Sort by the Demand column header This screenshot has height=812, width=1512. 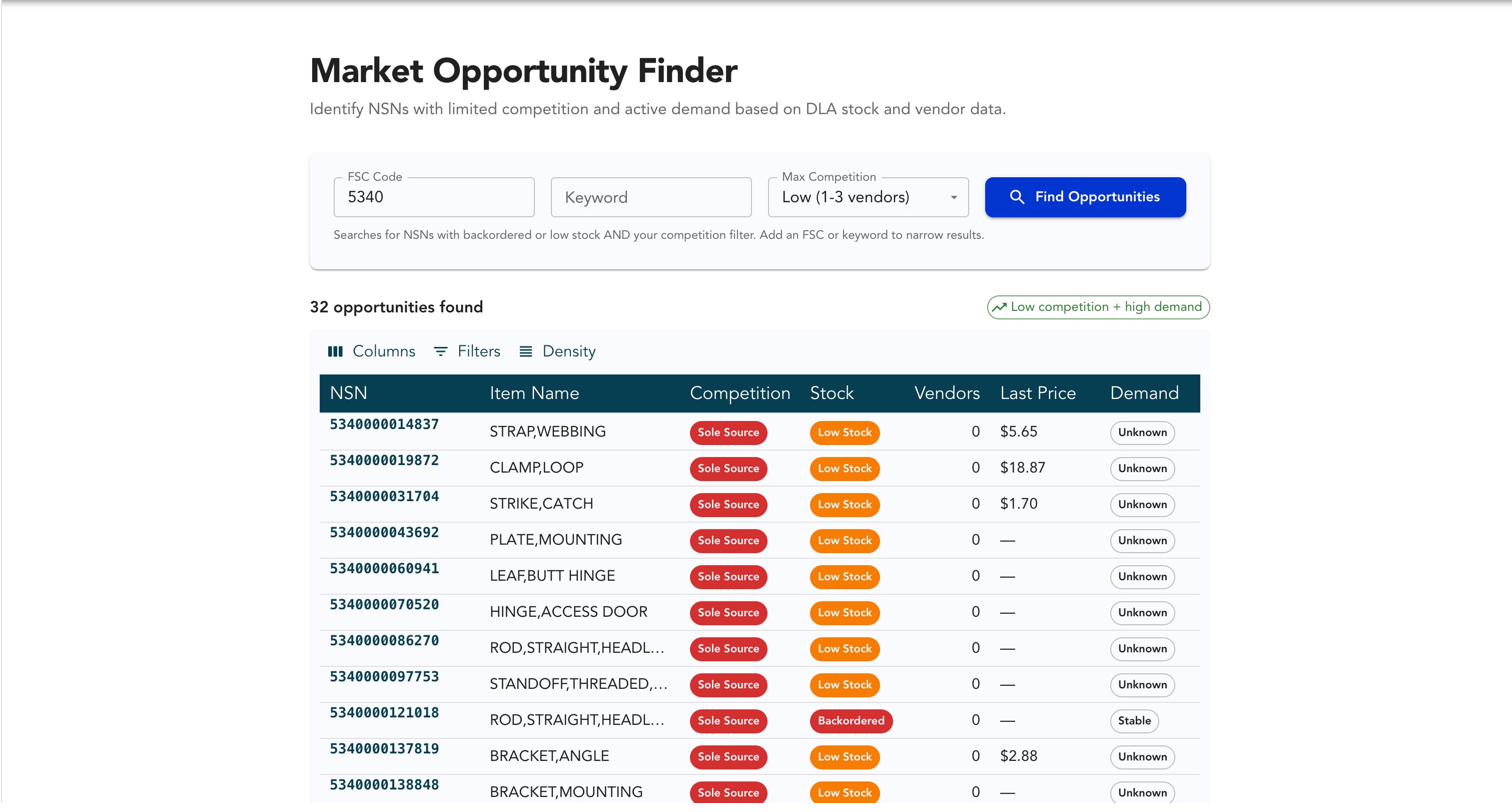1144,393
